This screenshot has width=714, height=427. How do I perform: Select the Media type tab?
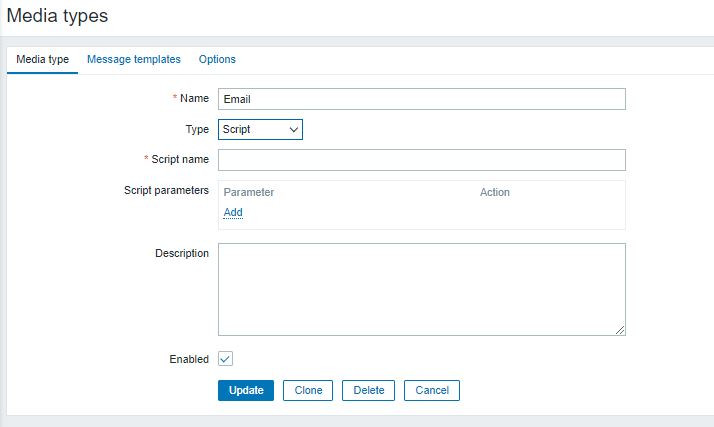[43, 59]
